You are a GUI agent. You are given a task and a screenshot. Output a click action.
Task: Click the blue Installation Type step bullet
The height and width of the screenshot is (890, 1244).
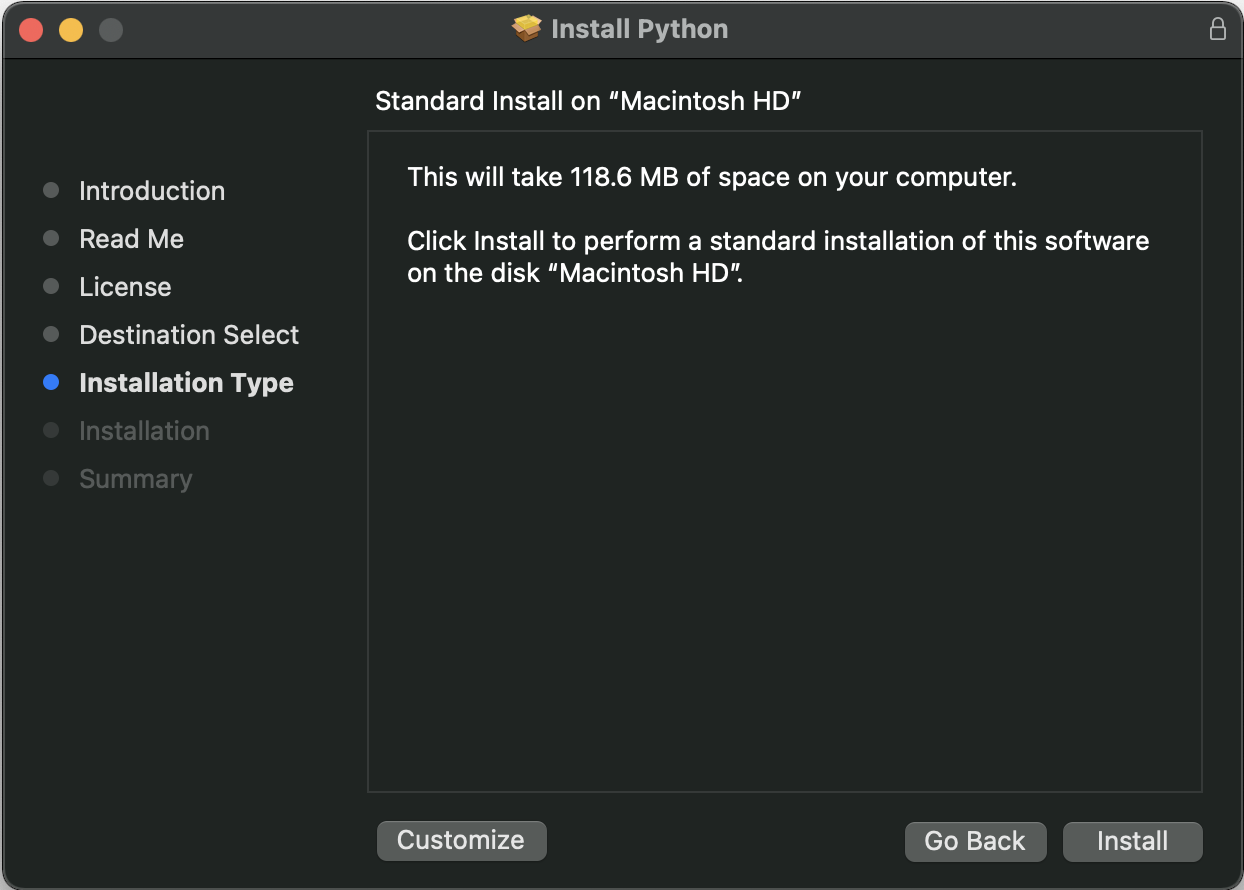(x=52, y=383)
